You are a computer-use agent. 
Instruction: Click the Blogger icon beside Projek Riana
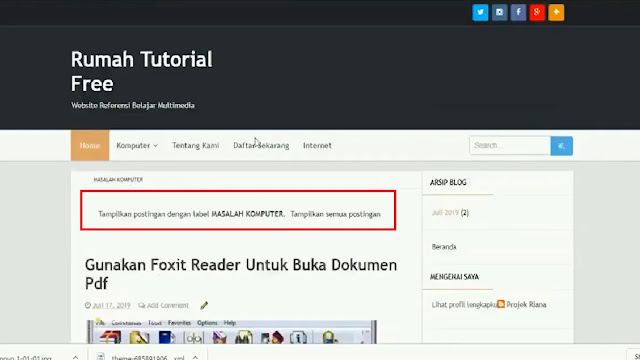point(501,304)
